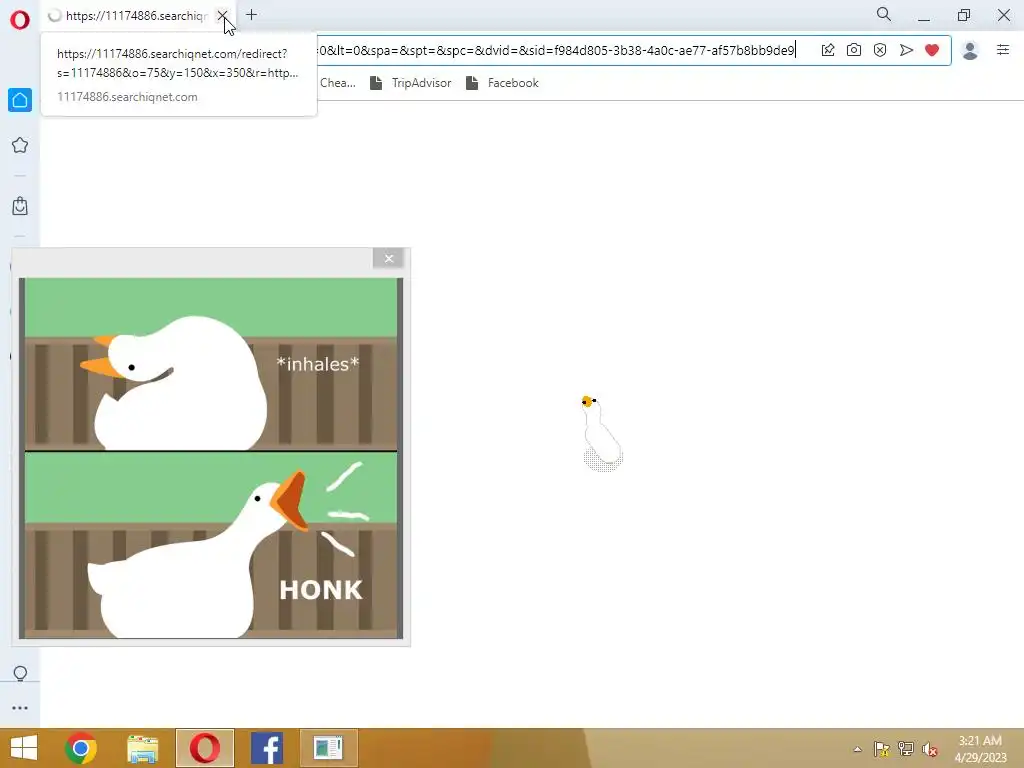Close the searchiqnet browser tab
This screenshot has height=768, width=1024.
coord(223,15)
